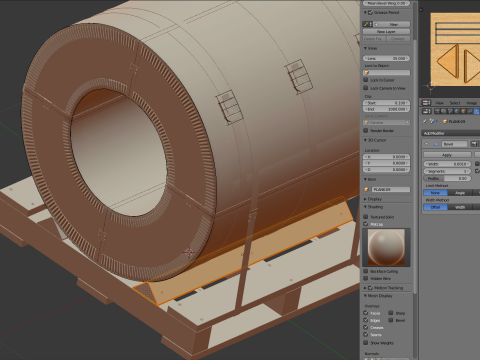Uncheck Edges overlay checkbox
The width and height of the screenshot is (480, 360).
(366, 320)
